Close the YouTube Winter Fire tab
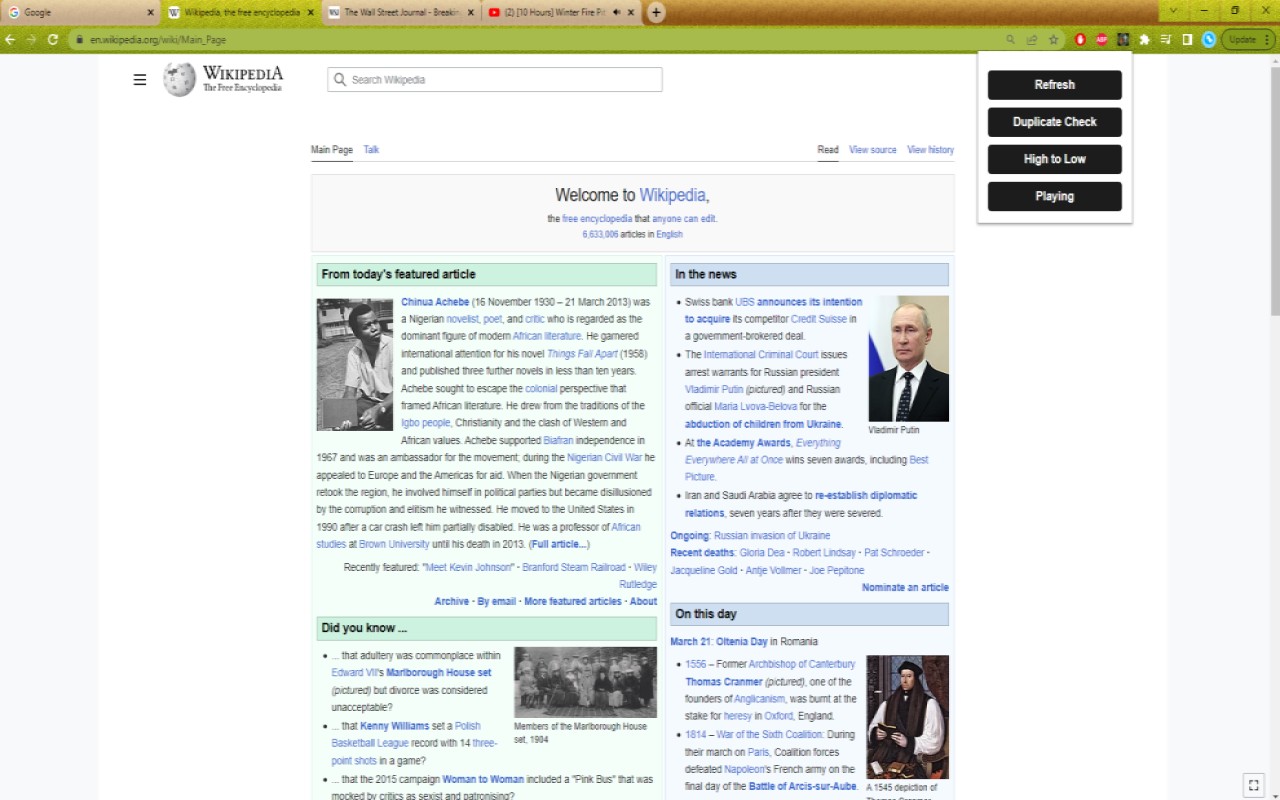This screenshot has width=1280, height=800. pos(631,12)
